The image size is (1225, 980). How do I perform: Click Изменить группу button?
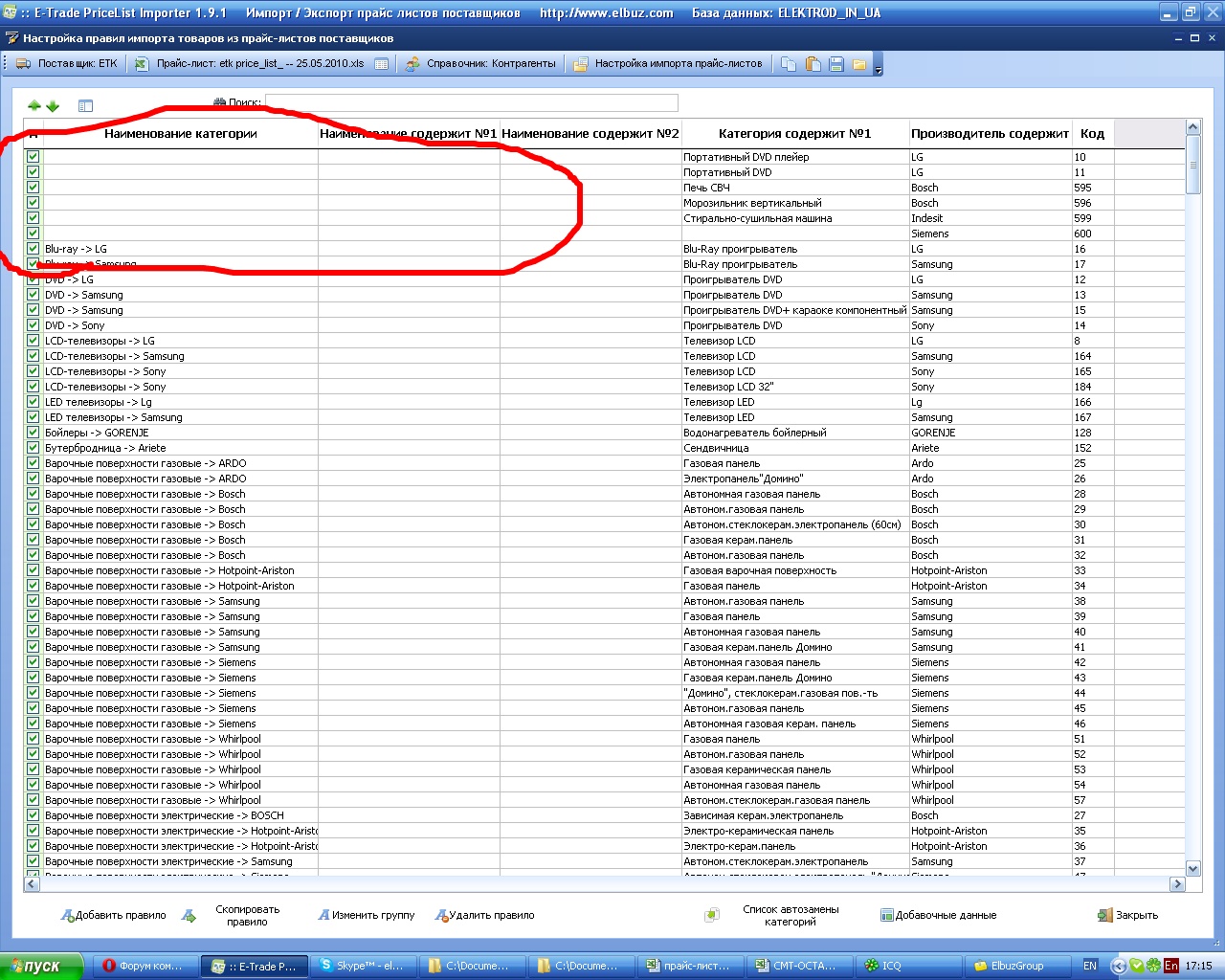[366, 915]
